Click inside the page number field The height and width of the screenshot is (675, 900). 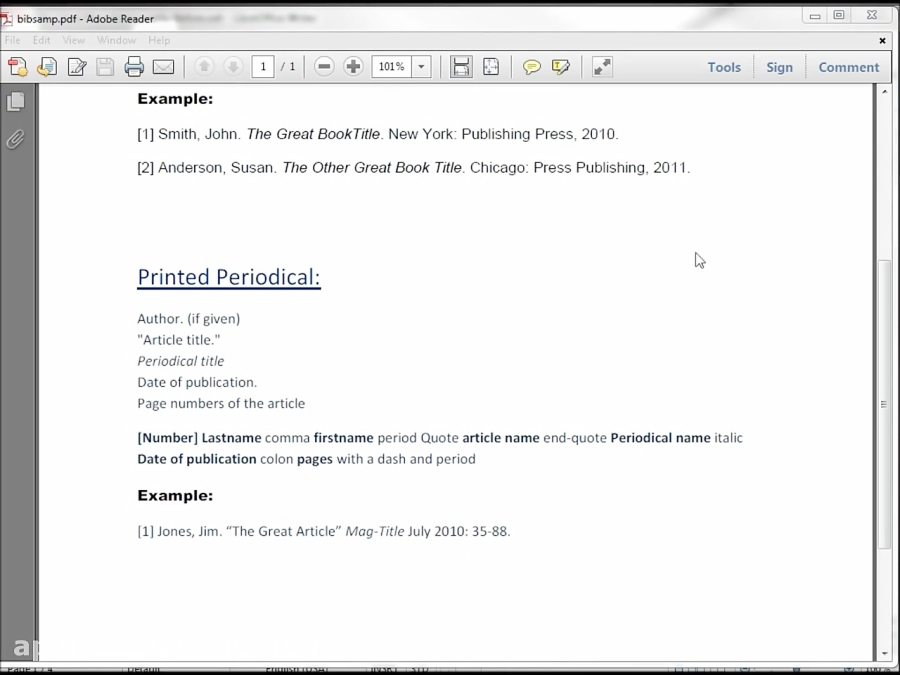coord(263,66)
